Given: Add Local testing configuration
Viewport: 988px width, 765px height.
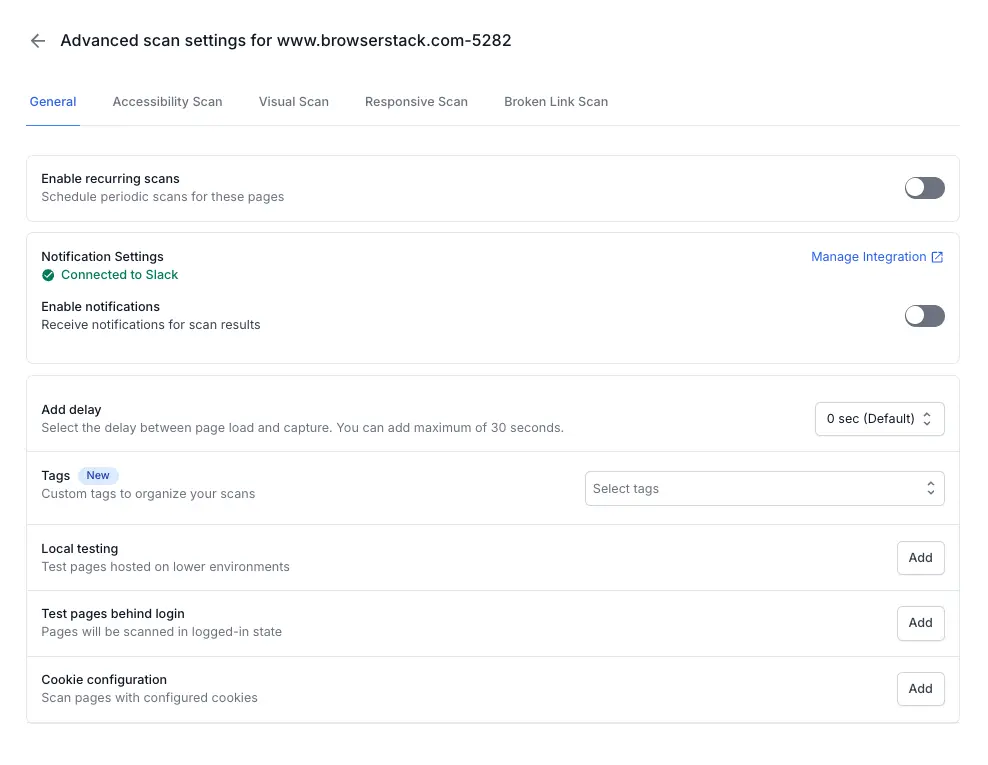Looking at the screenshot, I should click(920, 558).
